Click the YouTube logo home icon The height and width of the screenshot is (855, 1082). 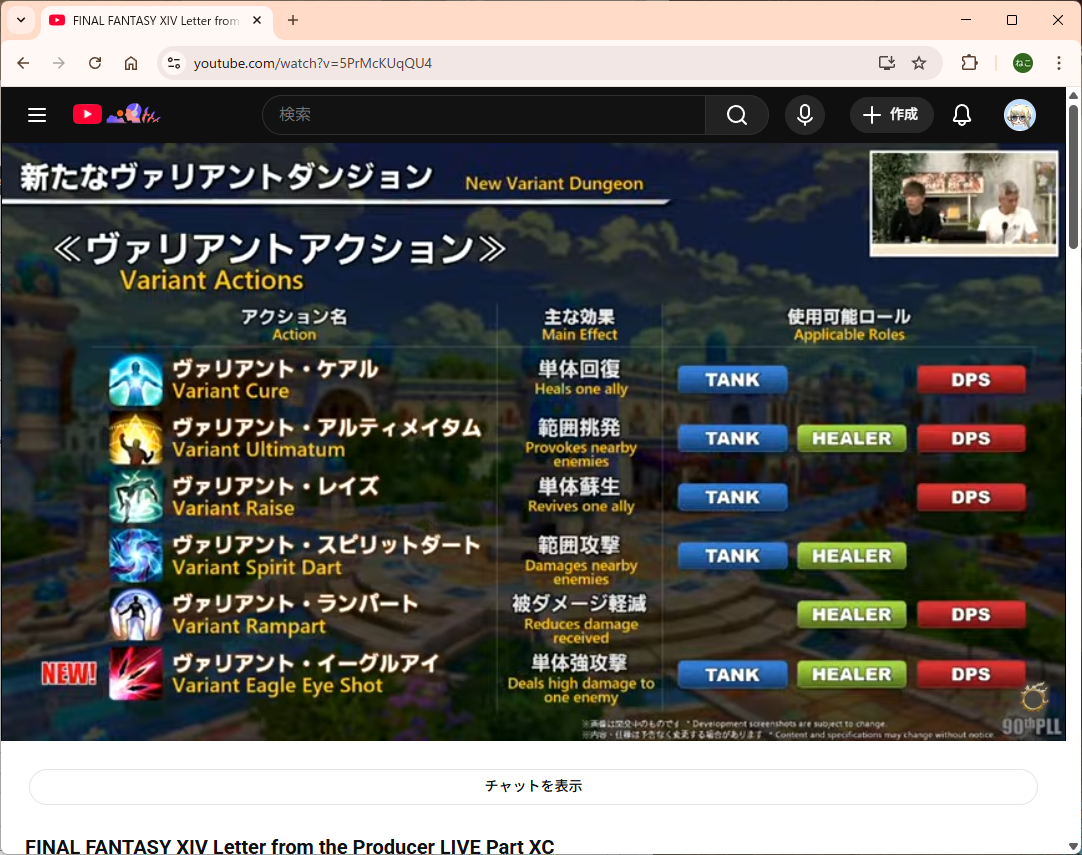tap(88, 115)
